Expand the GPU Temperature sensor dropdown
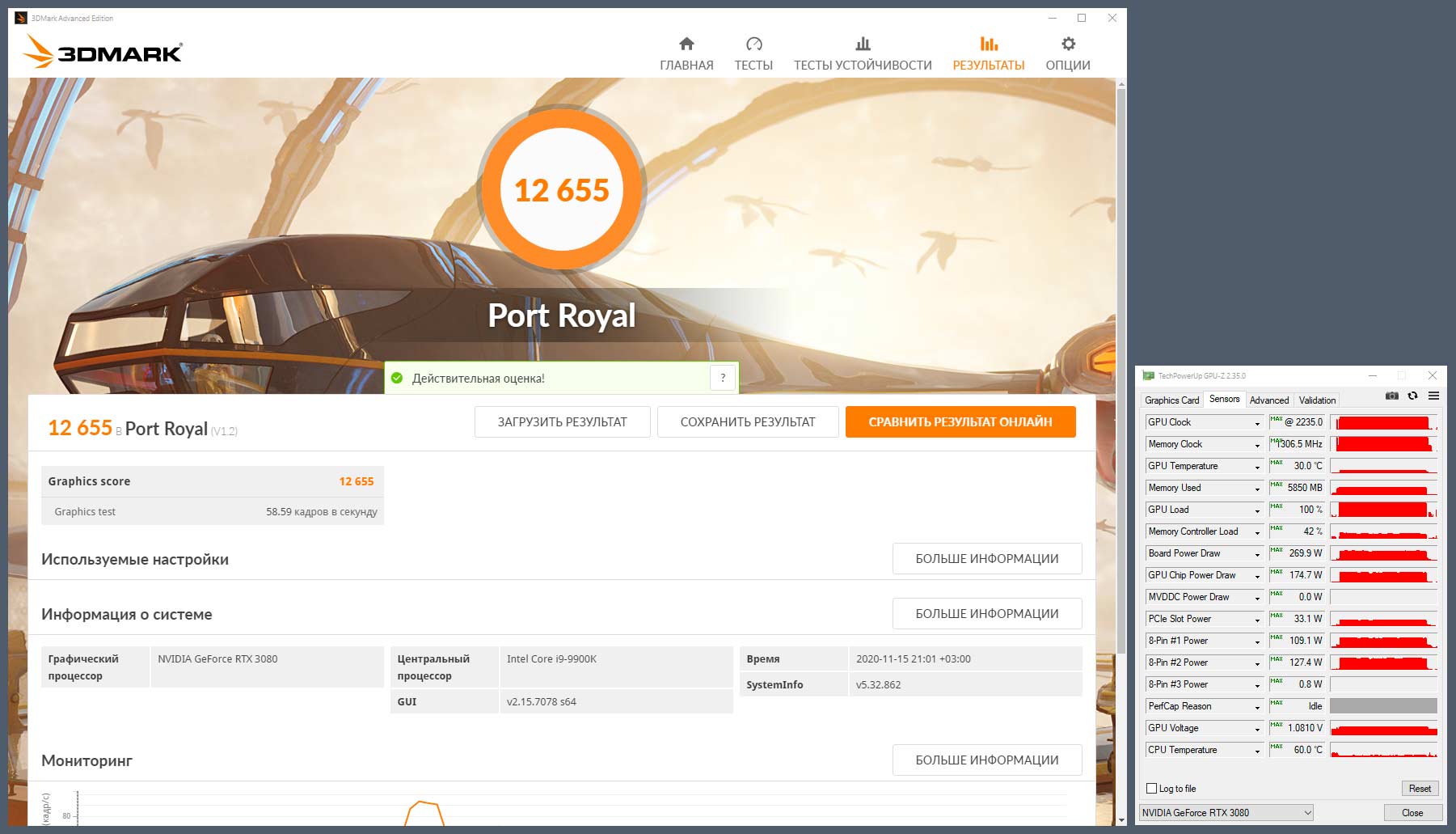The width and height of the screenshot is (1456, 834). point(1257,467)
